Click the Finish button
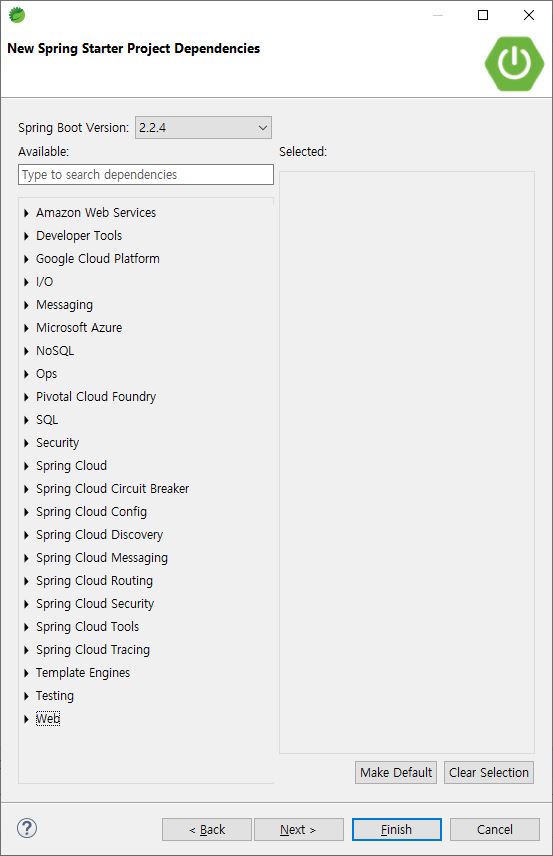This screenshot has width=553, height=856. coord(397,829)
